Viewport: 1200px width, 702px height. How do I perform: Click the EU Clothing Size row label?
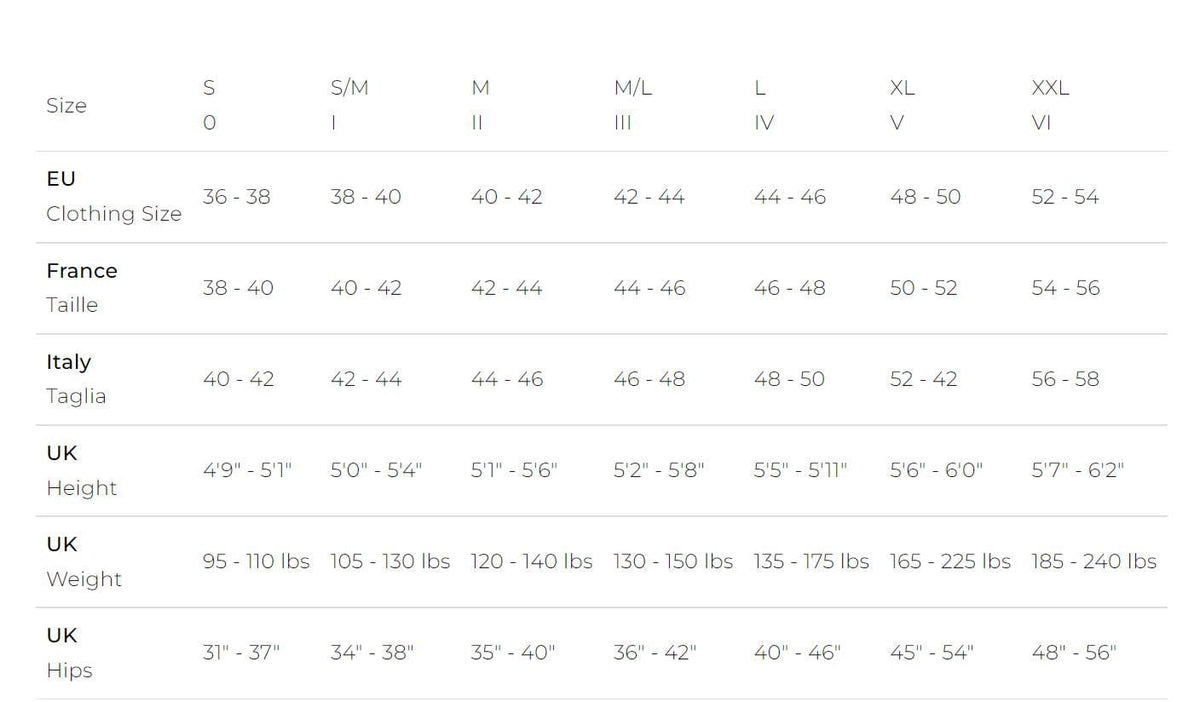pyautogui.click(x=114, y=196)
